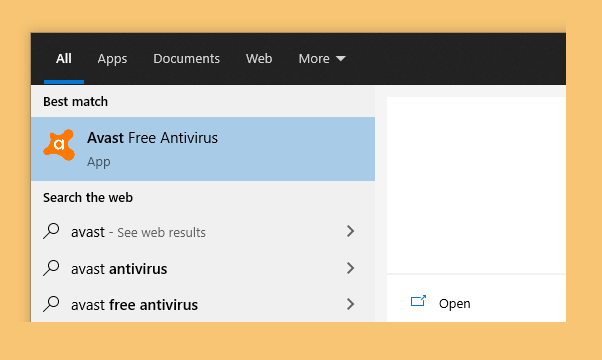Expand chevron for 'avast antivirus' suggestion
This screenshot has width=602, height=360.
click(x=350, y=268)
